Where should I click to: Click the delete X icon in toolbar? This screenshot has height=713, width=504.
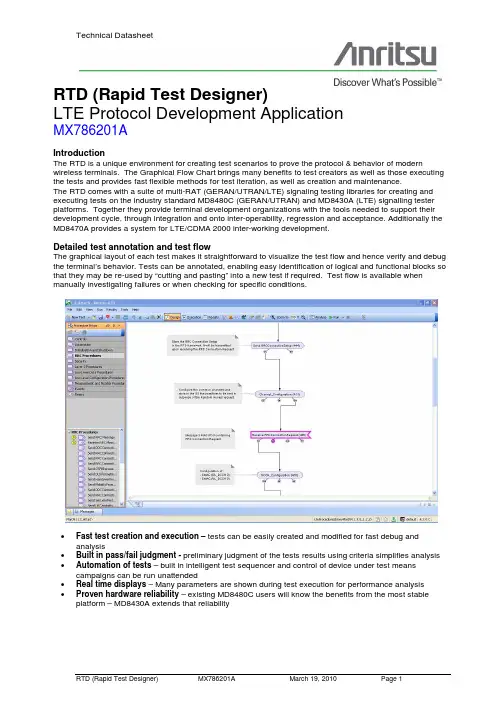coord(158,317)
